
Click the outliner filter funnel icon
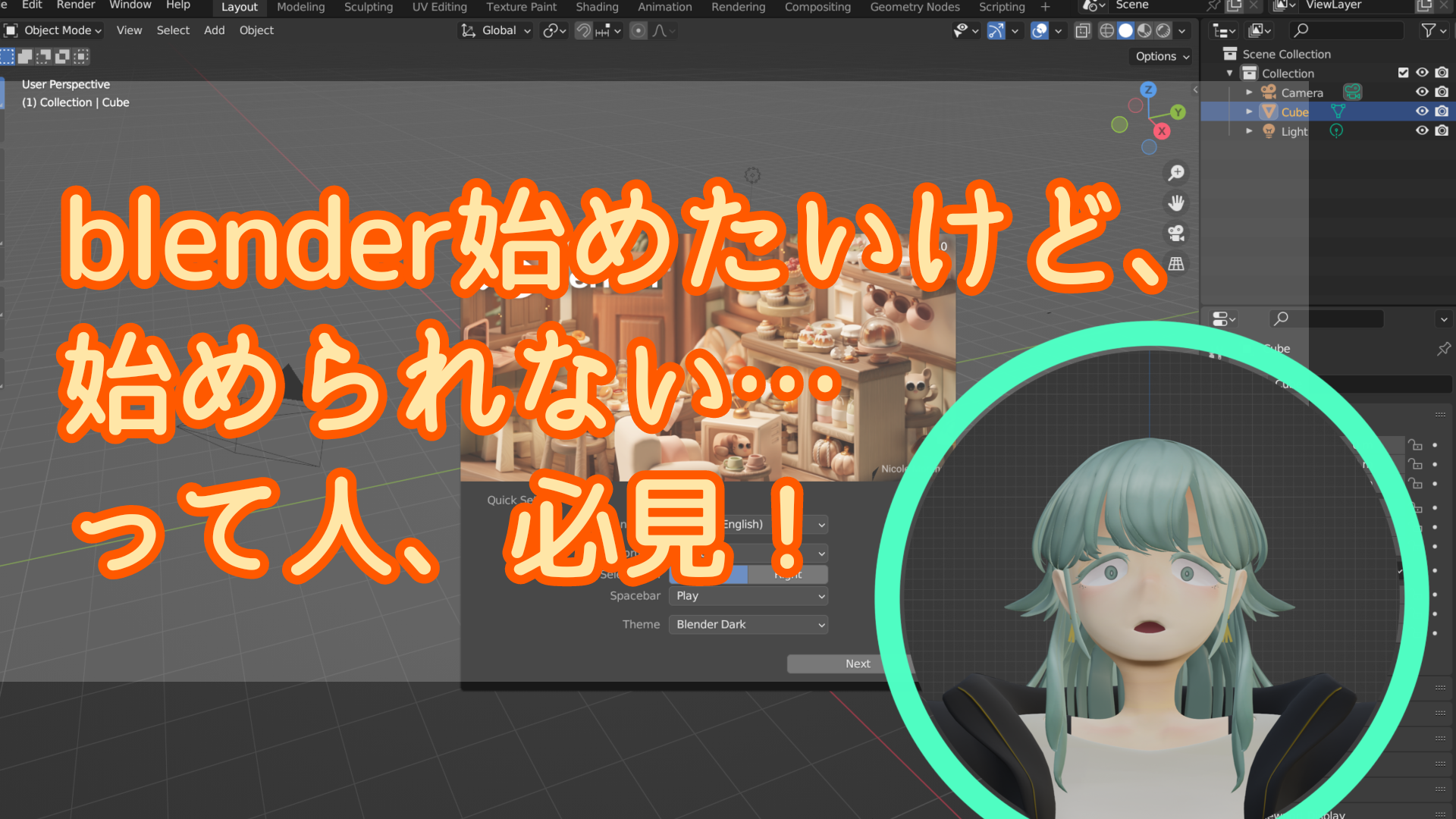(1429, 30)
